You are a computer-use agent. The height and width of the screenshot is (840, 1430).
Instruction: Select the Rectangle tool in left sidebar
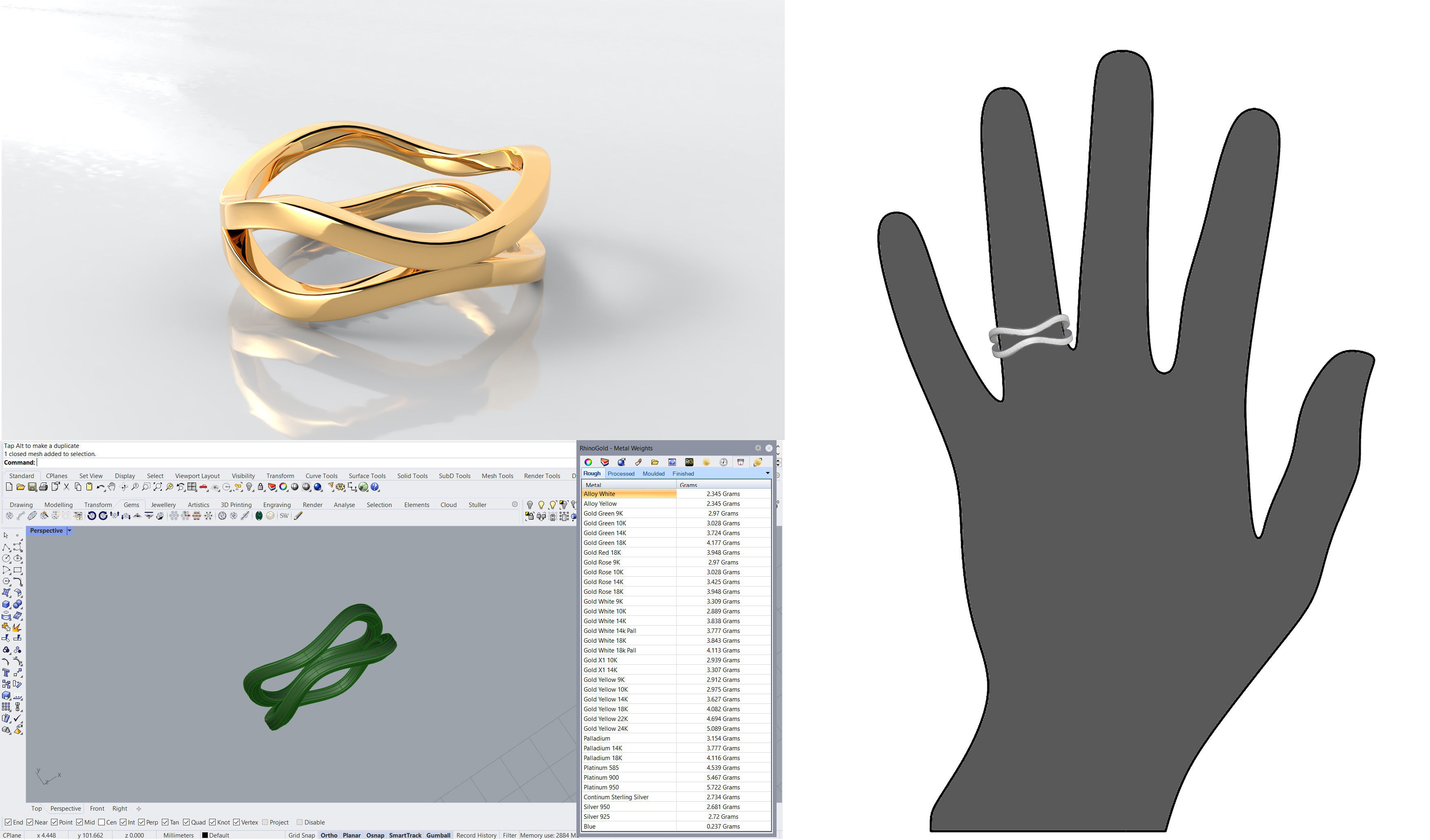tap(18, 570)
